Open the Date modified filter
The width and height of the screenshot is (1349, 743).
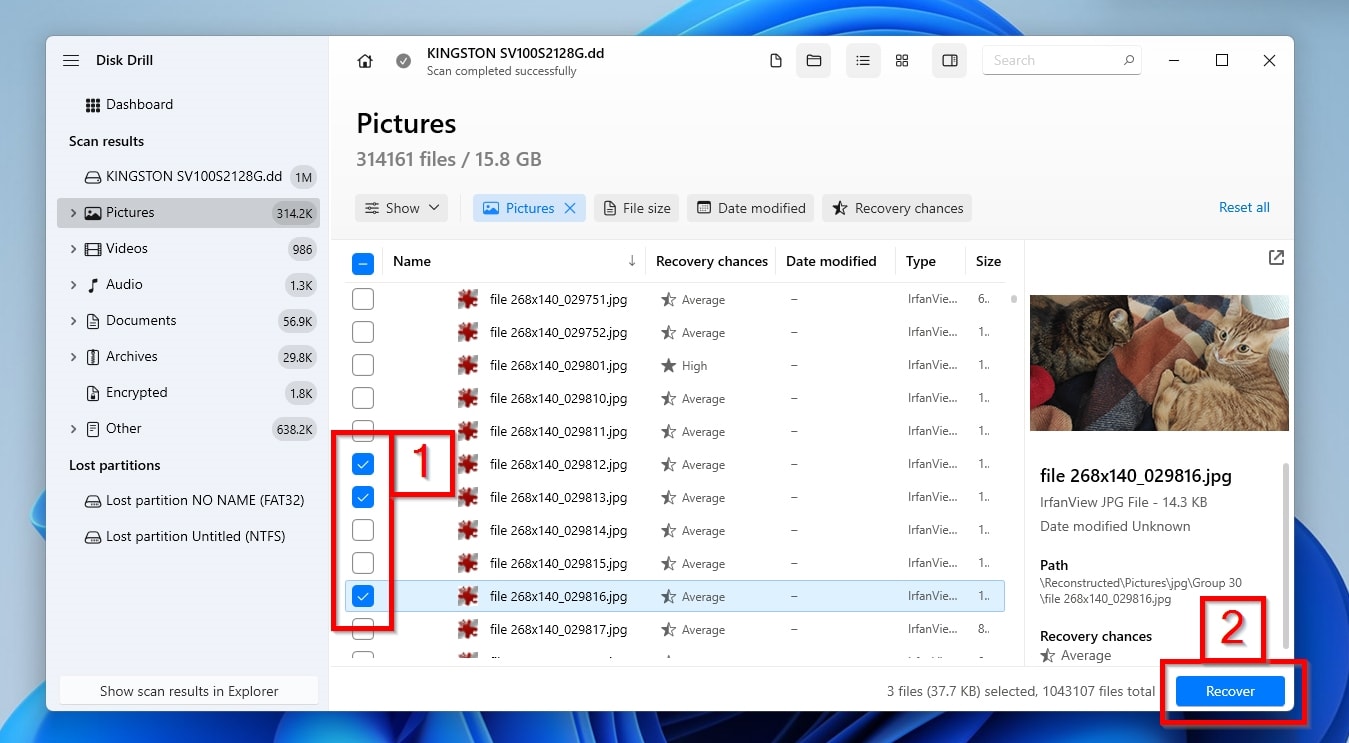(x=750, y=208)
